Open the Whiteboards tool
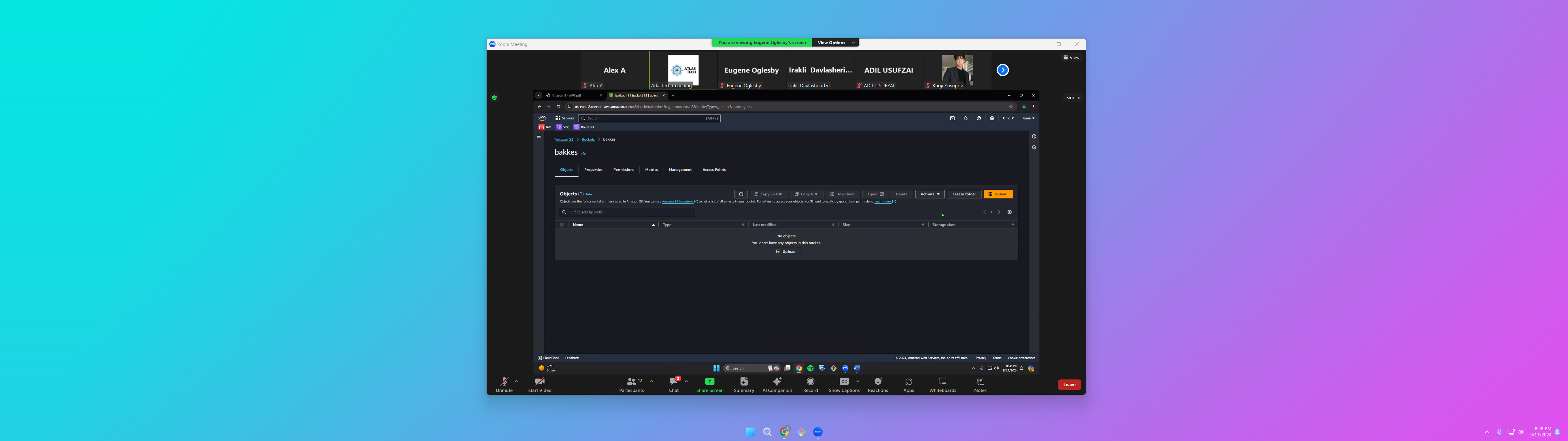 (942, 384)
